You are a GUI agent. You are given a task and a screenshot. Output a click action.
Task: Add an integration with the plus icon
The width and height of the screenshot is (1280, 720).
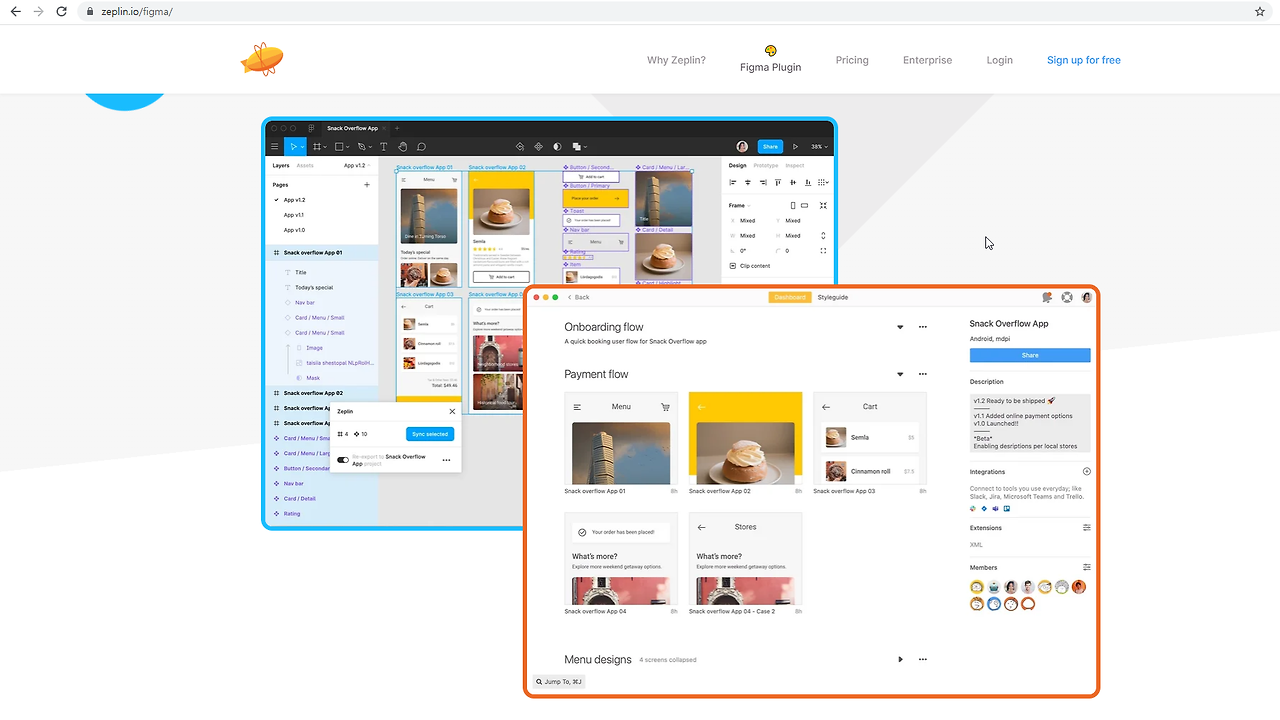coord(1087,471)
